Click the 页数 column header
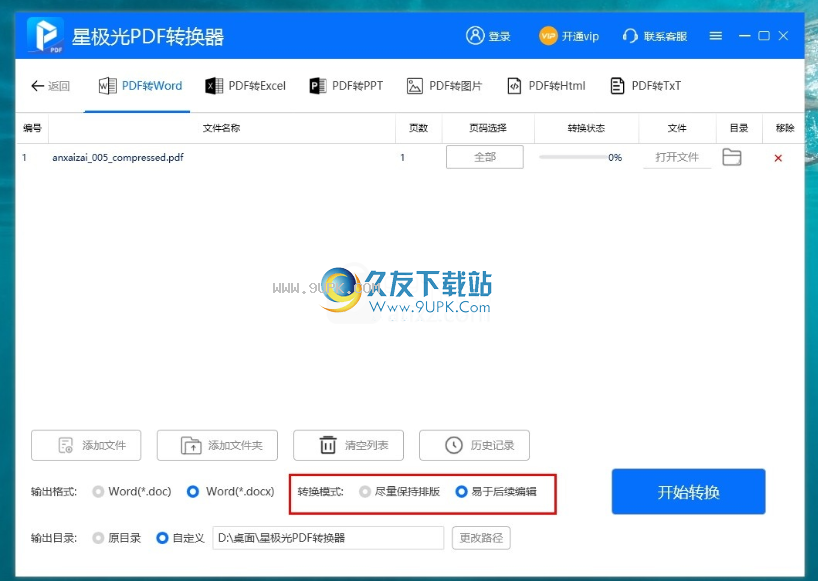Image resolution: width=818 pixels, height=581 pixels. 418,128
